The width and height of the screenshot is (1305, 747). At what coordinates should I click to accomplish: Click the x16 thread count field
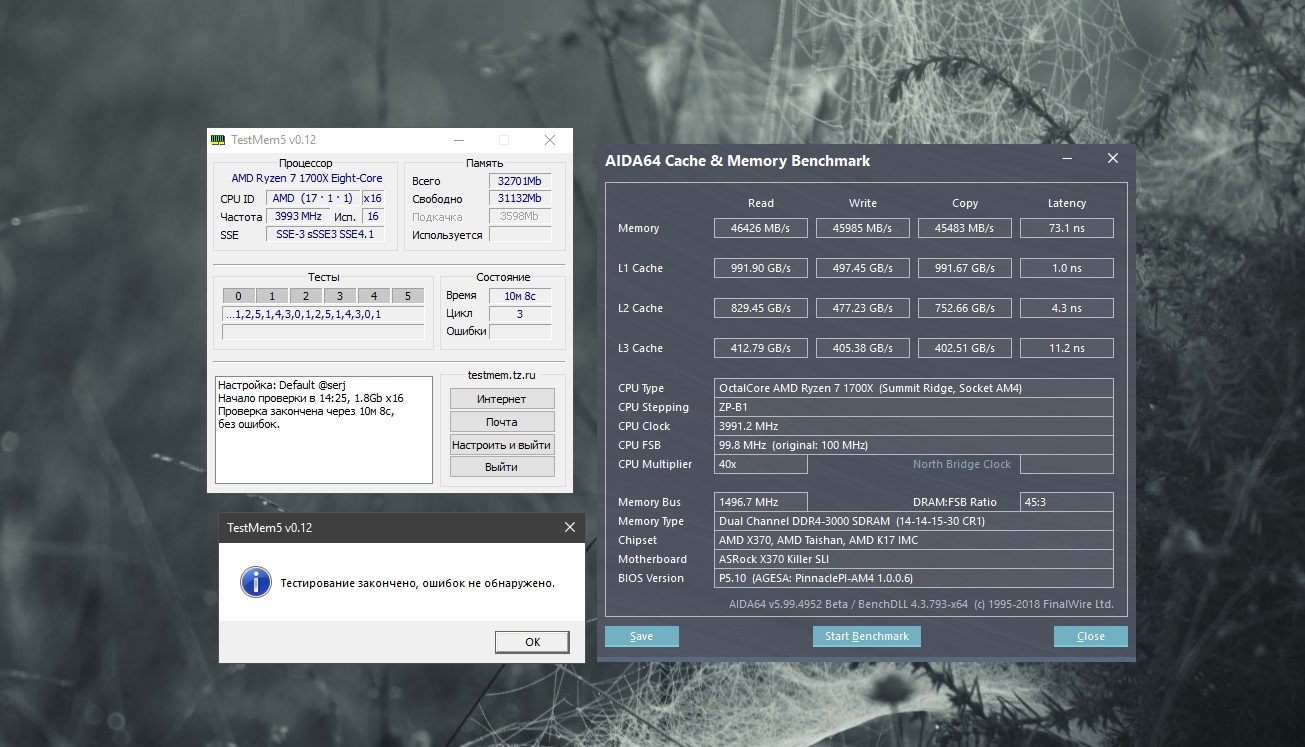373,198
